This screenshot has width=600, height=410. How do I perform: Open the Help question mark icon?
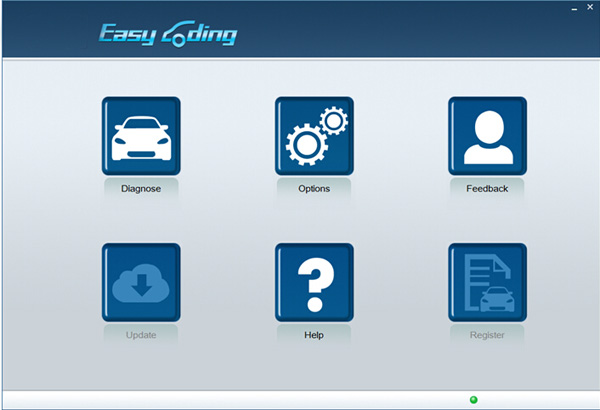[314, 282]
